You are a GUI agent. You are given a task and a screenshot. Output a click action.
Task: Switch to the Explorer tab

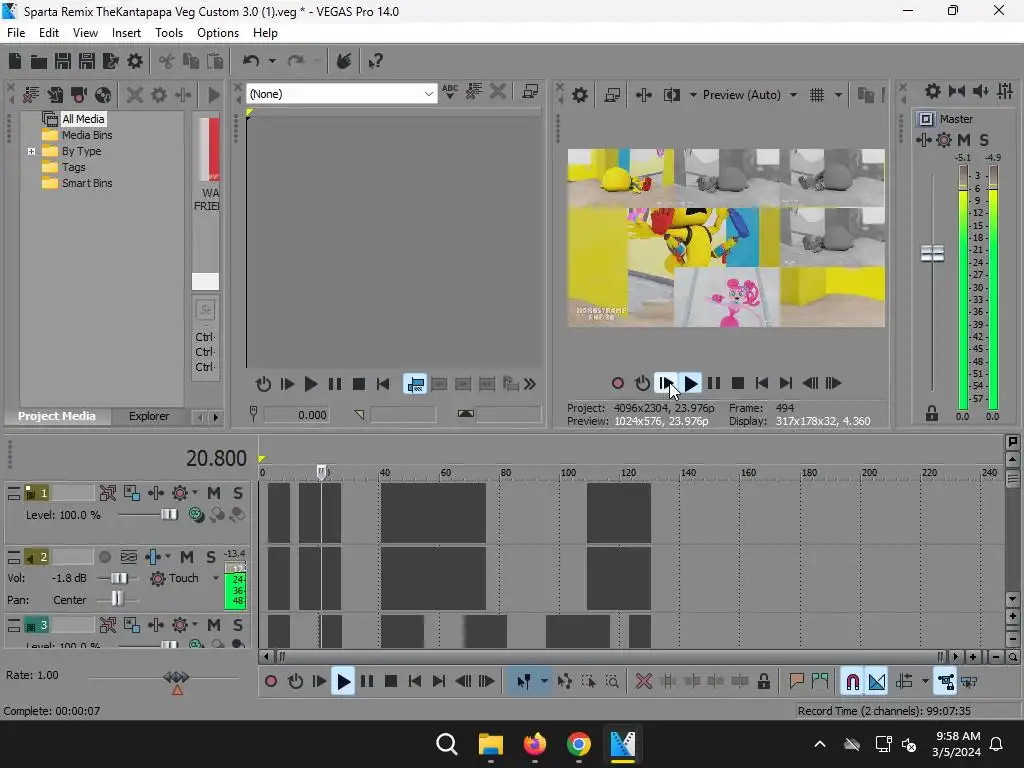click(x=149, y=416)
